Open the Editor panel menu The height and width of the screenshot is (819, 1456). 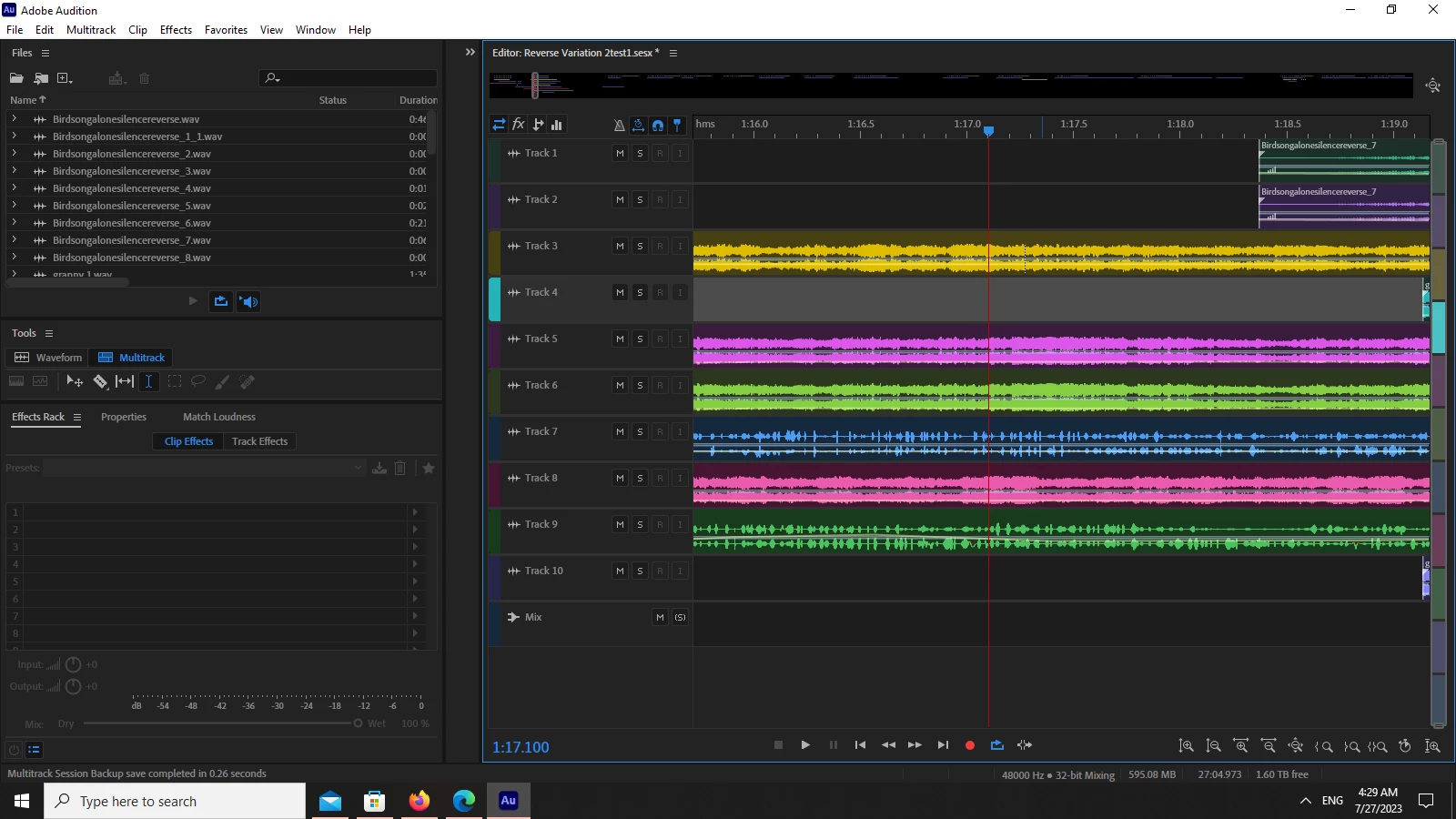[x=673, y=54]
